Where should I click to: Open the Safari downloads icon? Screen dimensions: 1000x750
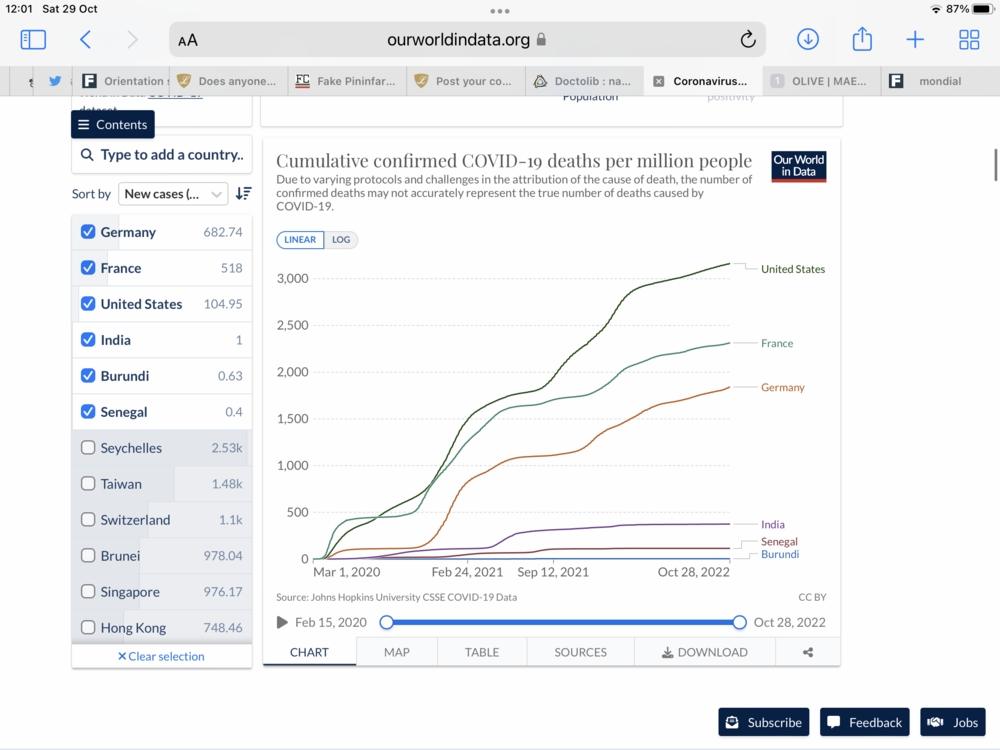[x=807, y=40]
